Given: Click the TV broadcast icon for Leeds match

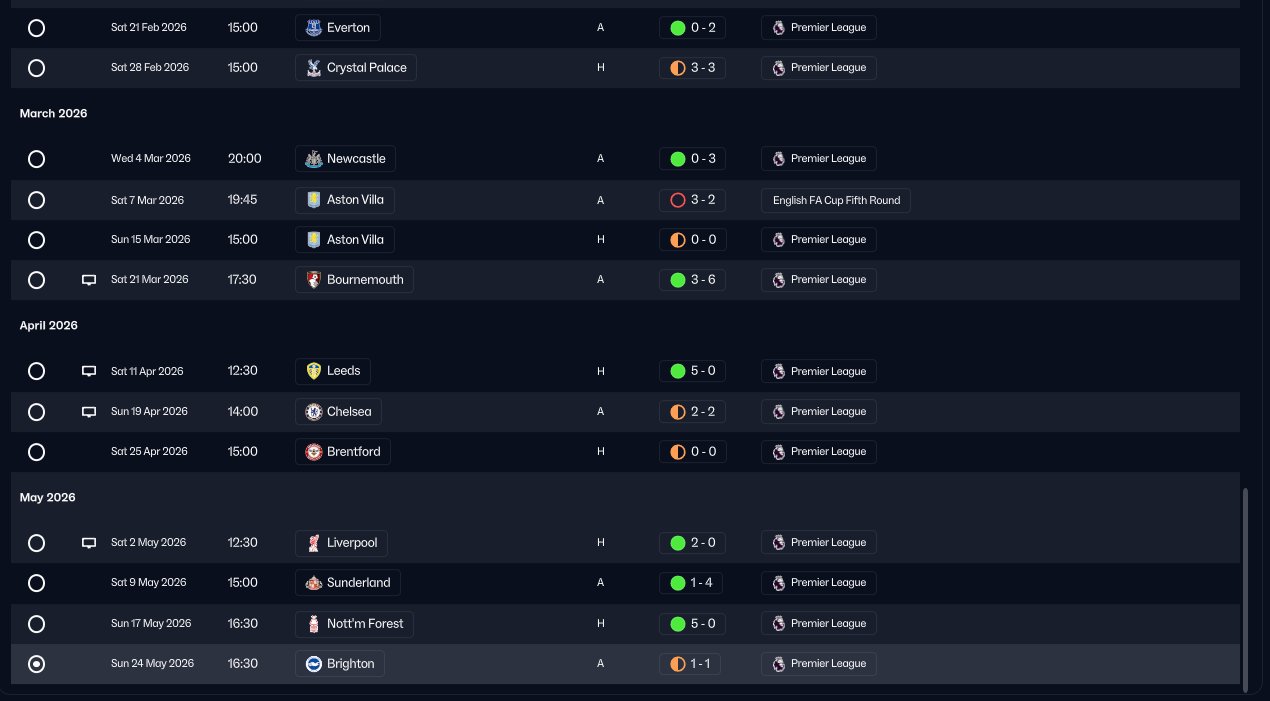Looking at the screenshot, I should click(89, 371).
